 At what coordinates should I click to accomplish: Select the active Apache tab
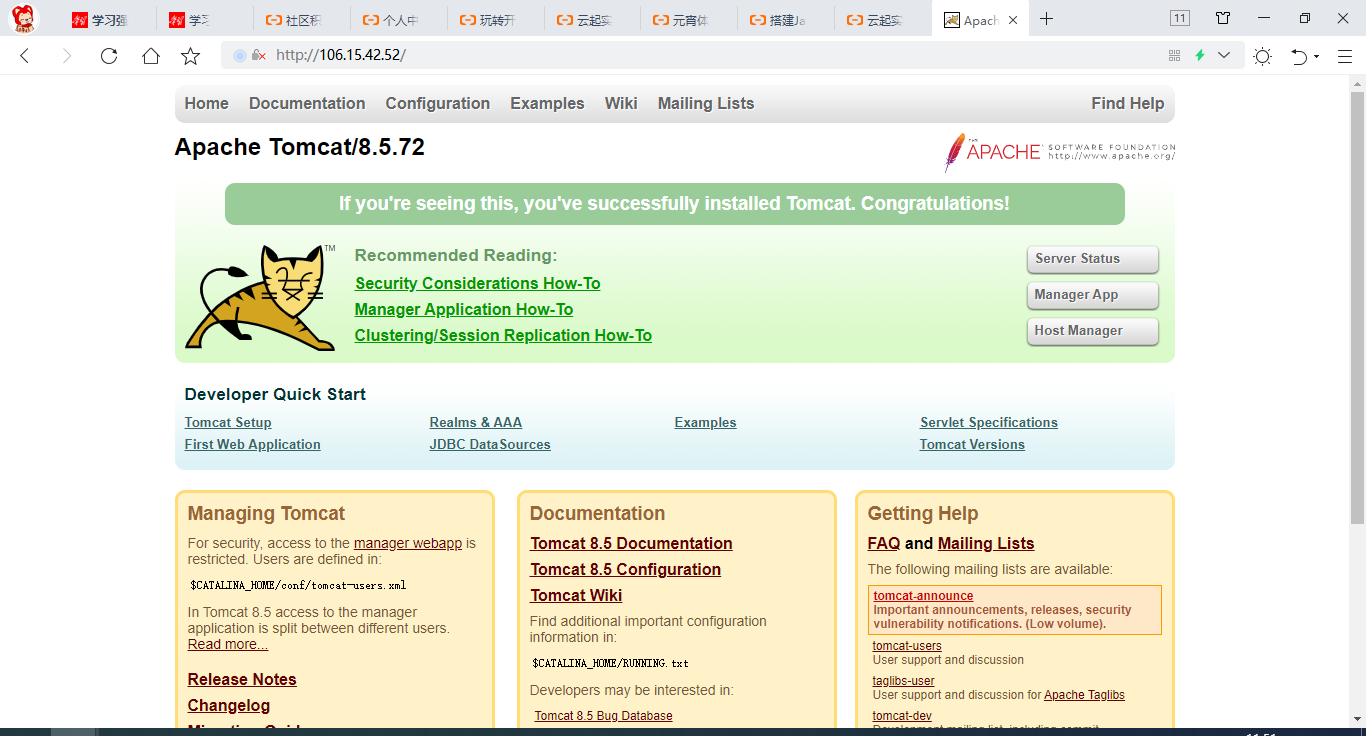click(980, 20)
